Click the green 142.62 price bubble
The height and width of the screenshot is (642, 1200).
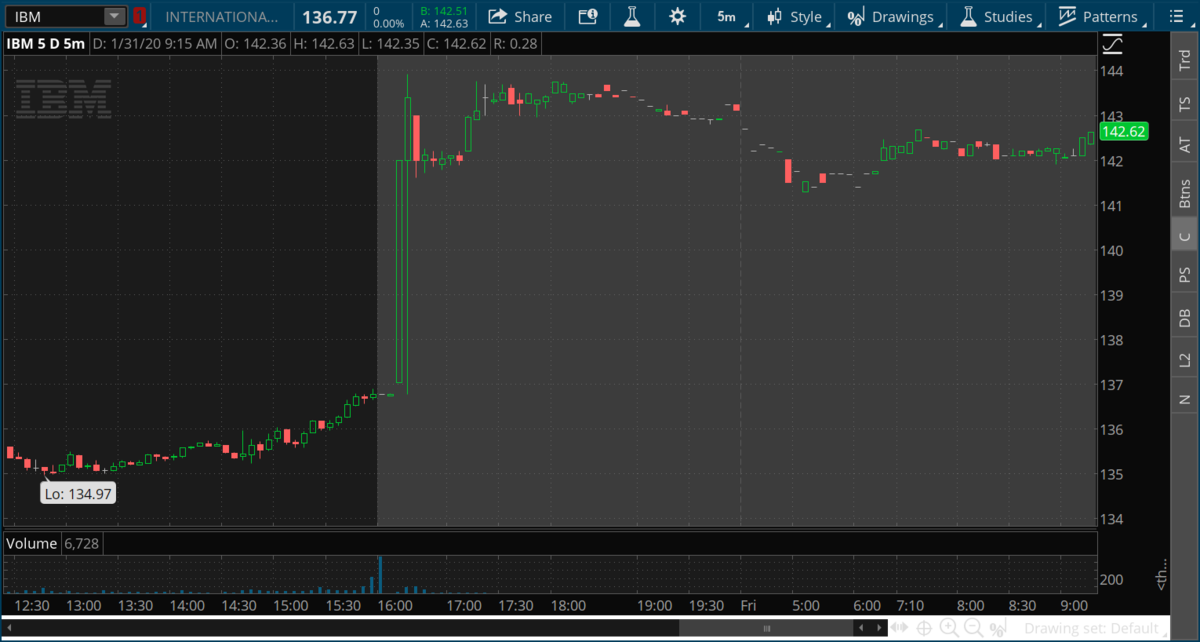[x=1123, y=132]
